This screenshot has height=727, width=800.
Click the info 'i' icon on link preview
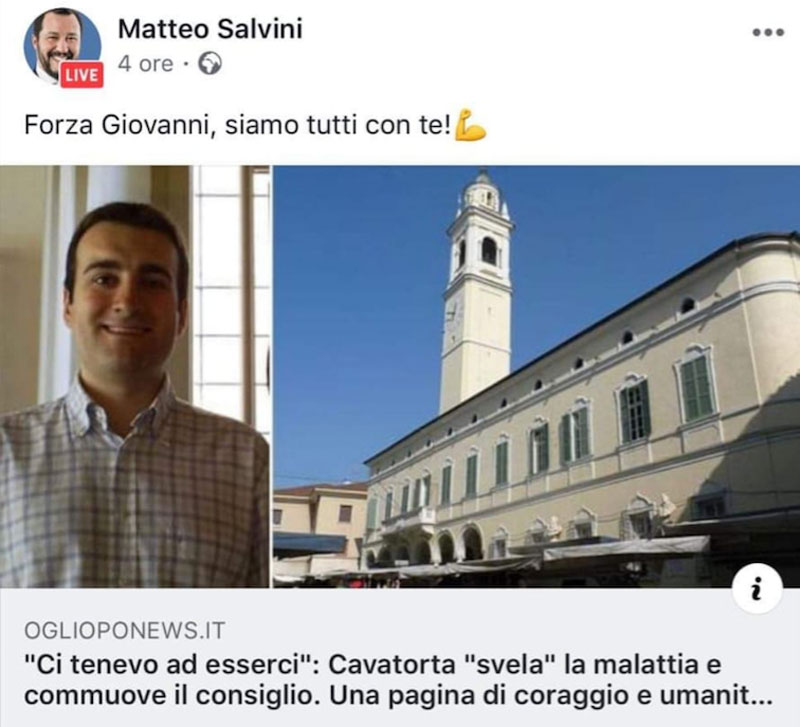pyautogui.click(x=757, y=588)
